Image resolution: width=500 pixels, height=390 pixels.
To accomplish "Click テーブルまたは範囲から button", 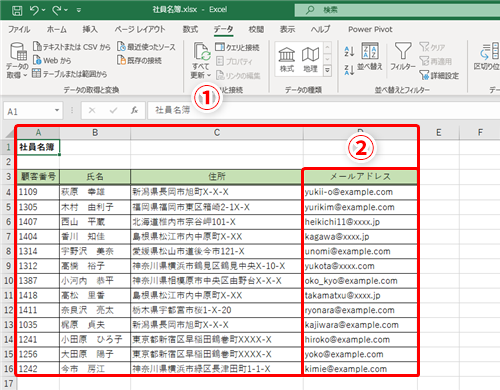I will point(70,74).
